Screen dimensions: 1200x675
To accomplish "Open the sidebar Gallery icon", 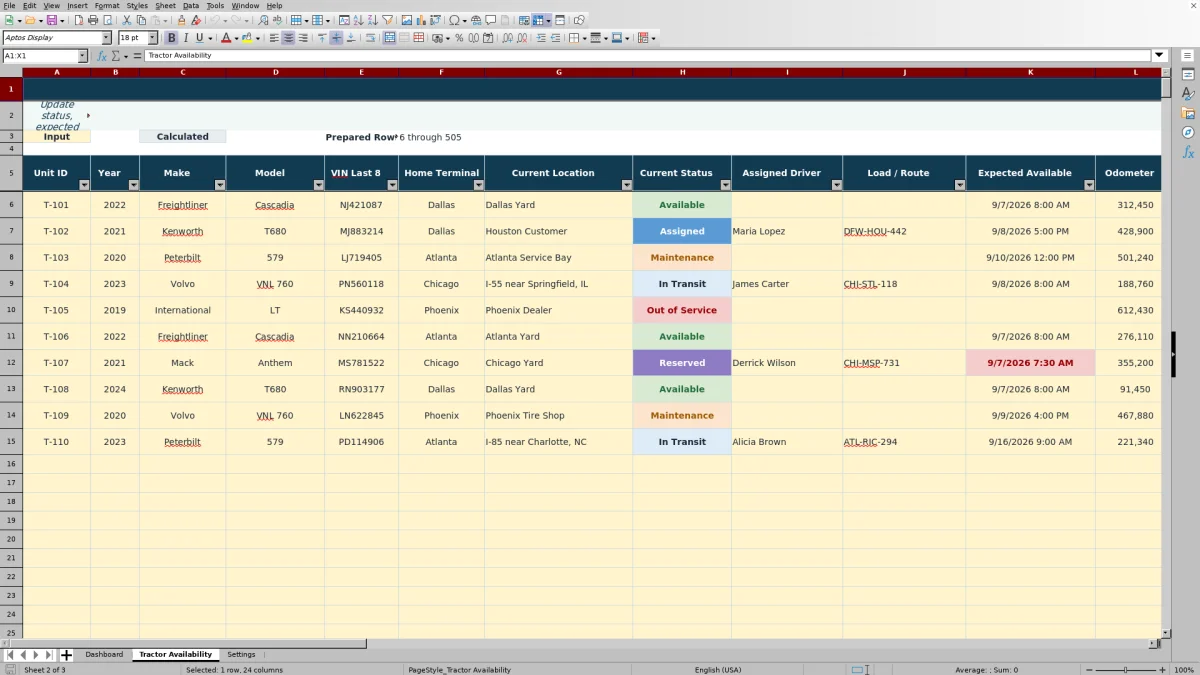I will click(x=1188, y=113).
